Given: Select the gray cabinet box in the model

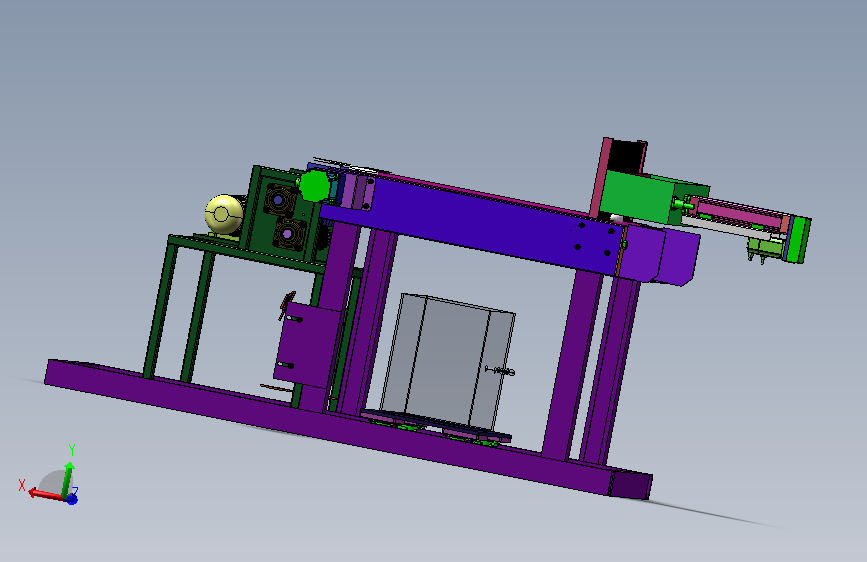Looking at the screenshot, I should pos(448,362).
